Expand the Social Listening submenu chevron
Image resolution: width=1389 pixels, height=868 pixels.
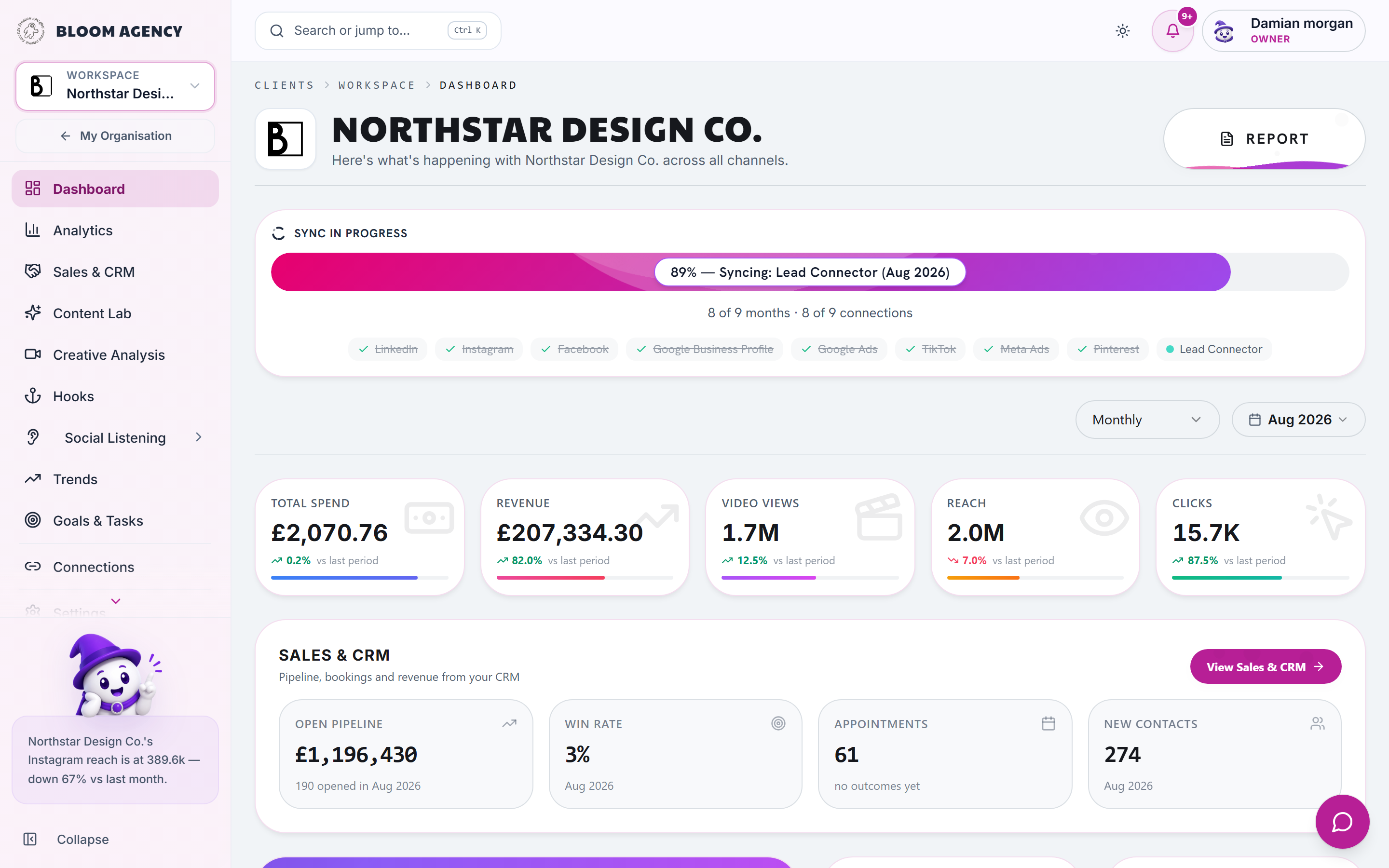[x=199, y=437]
